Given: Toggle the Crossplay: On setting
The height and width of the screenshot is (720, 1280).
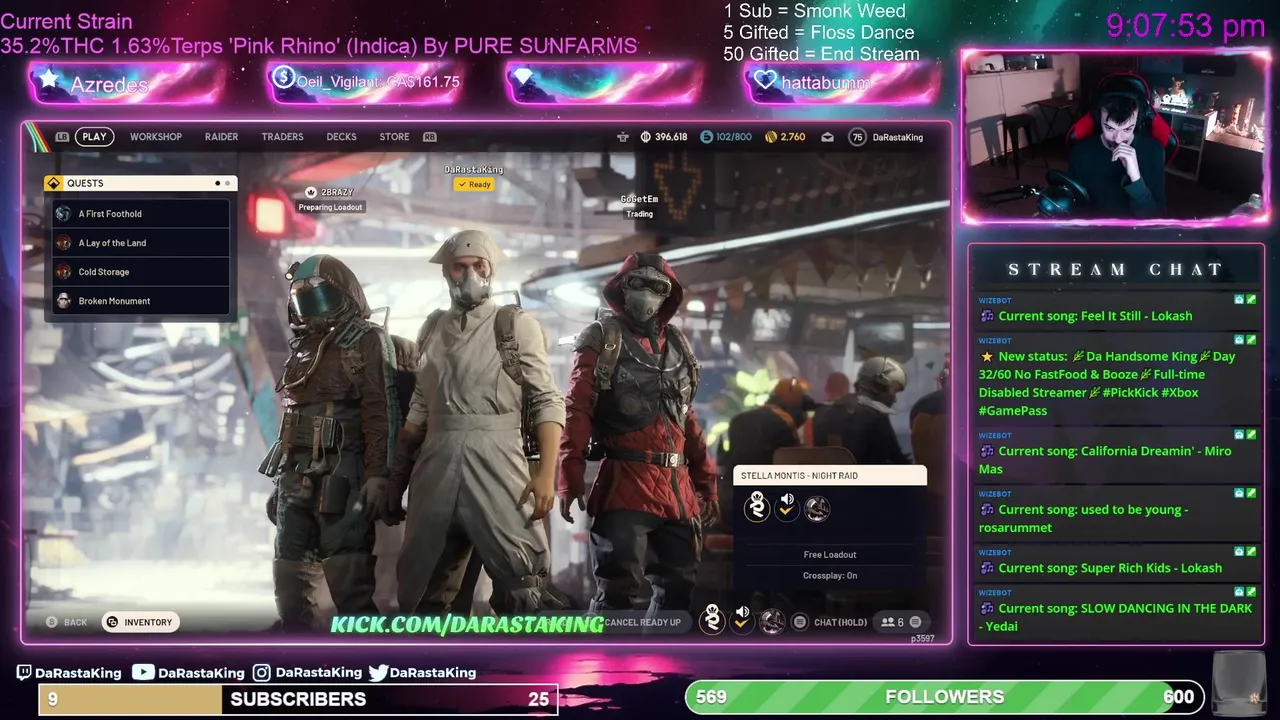Looking at the screenshot, I should coord(830,576).
